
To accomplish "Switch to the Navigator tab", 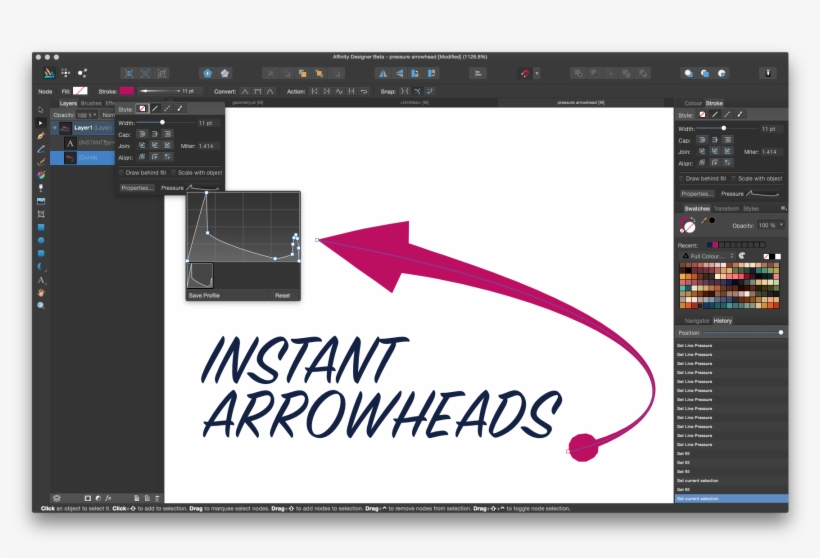I will click(x=697, y=321).
